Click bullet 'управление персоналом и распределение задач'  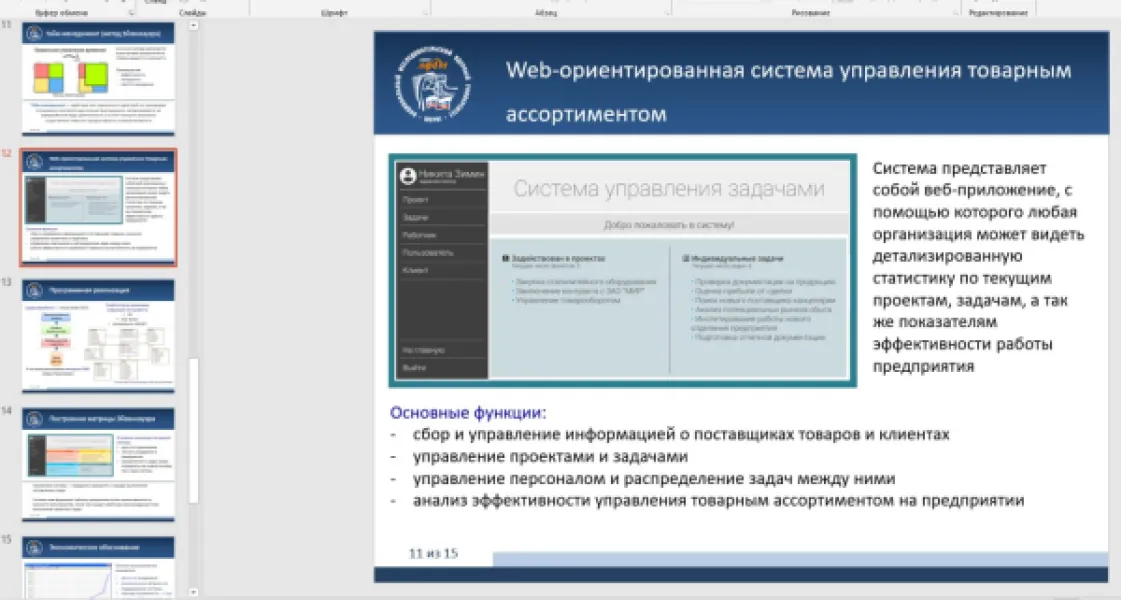[x=653, y=478]
